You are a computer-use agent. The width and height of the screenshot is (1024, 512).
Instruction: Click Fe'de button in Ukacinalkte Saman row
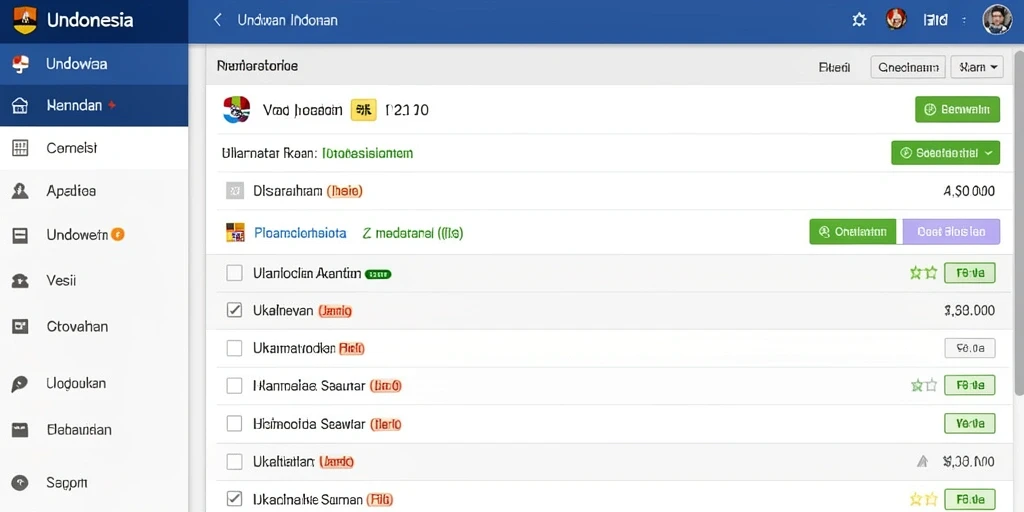(970, 499)
